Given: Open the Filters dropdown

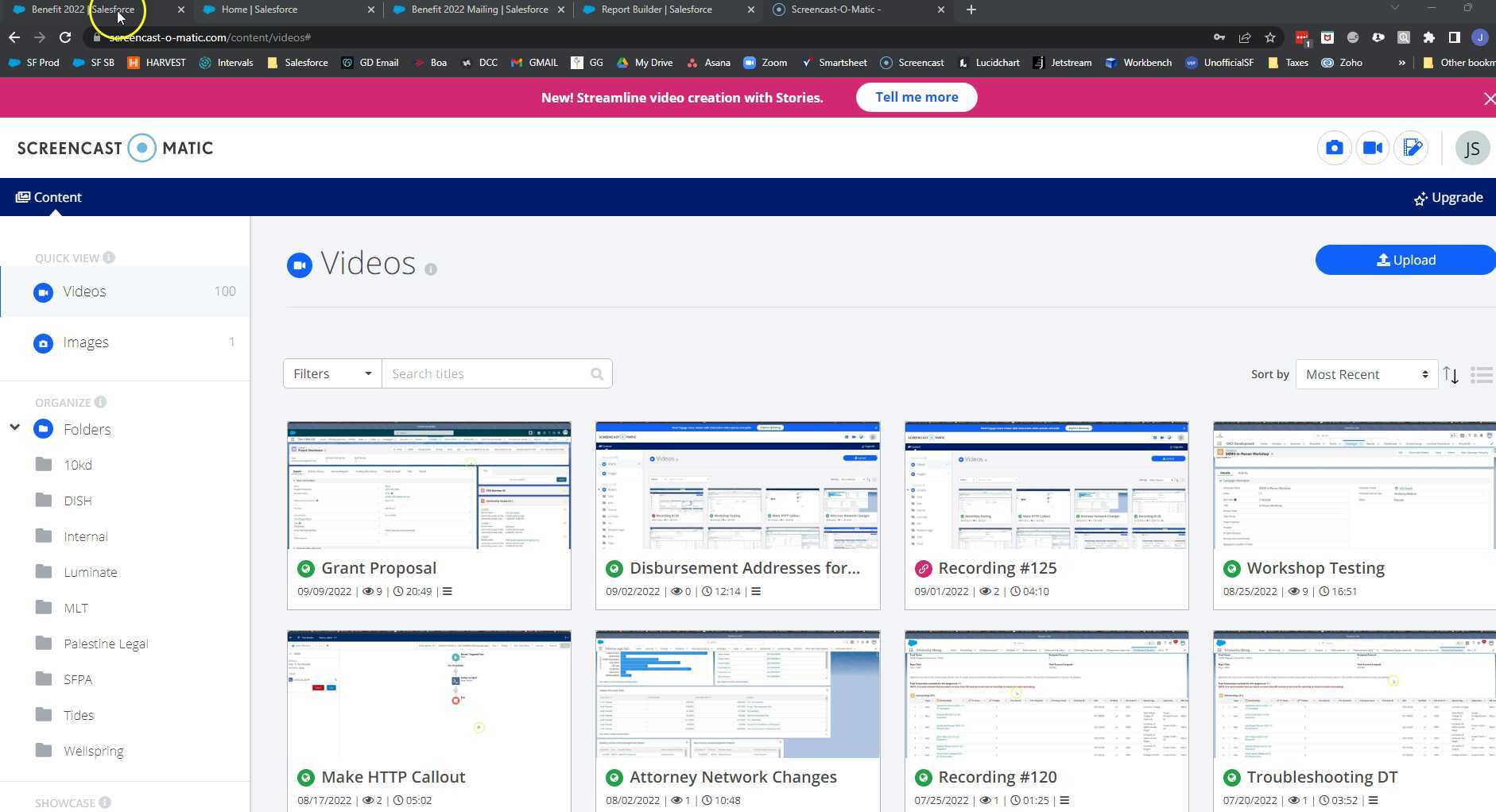Looking at the screenshot, I should (332, 374).
